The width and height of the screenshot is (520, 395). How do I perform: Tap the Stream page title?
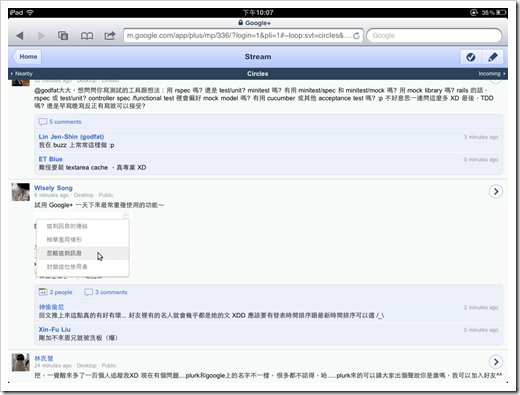[258, 57]
